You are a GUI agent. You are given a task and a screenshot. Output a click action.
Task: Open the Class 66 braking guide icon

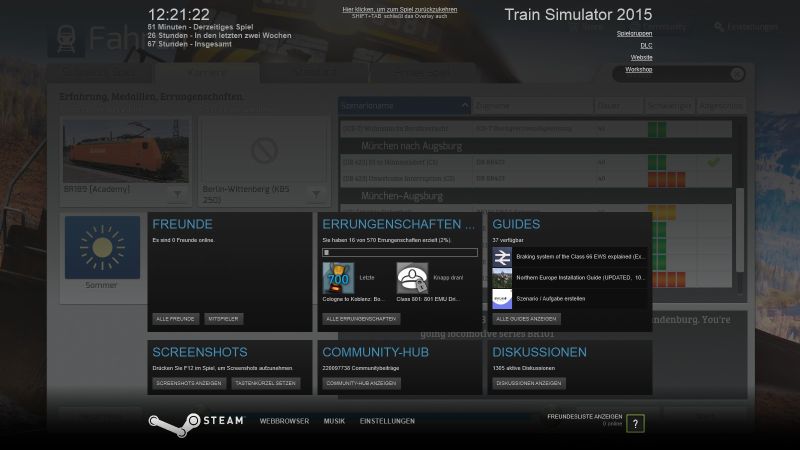coord(502,257)
